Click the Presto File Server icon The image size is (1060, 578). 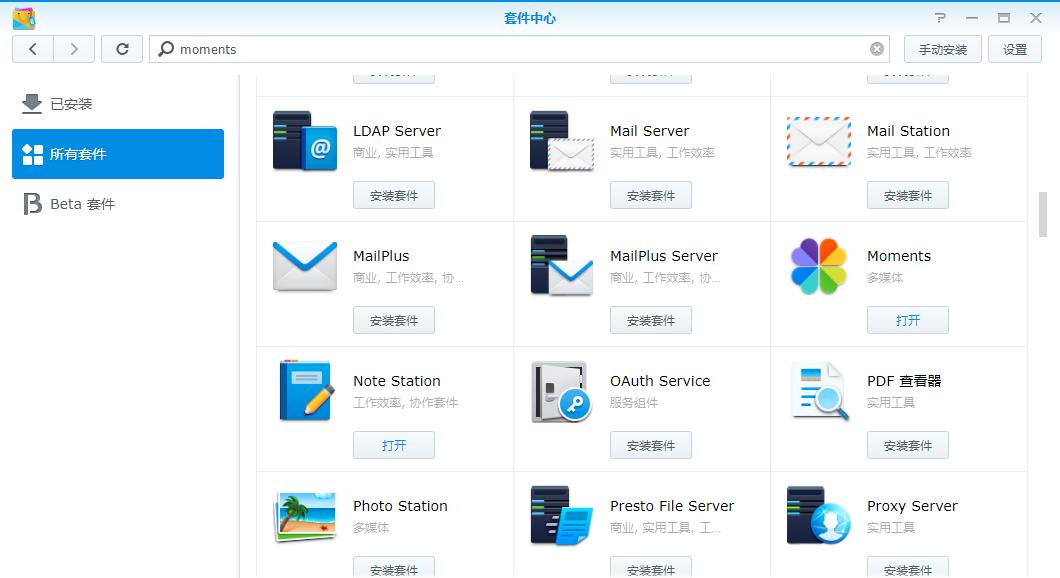pos(562,516)
